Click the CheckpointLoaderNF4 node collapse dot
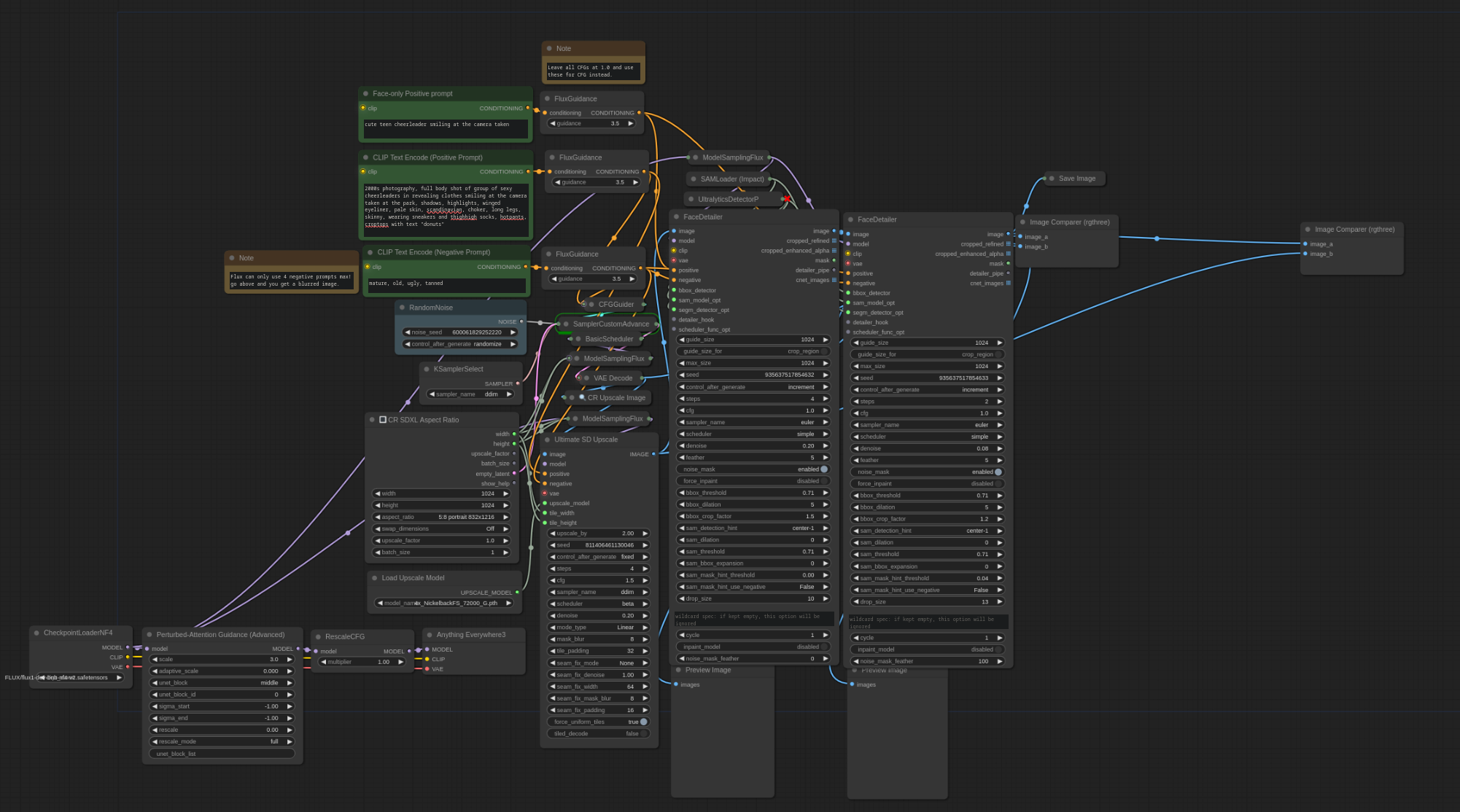The image size is (1460, 812). pyautogui.click(x=36, y=633)
